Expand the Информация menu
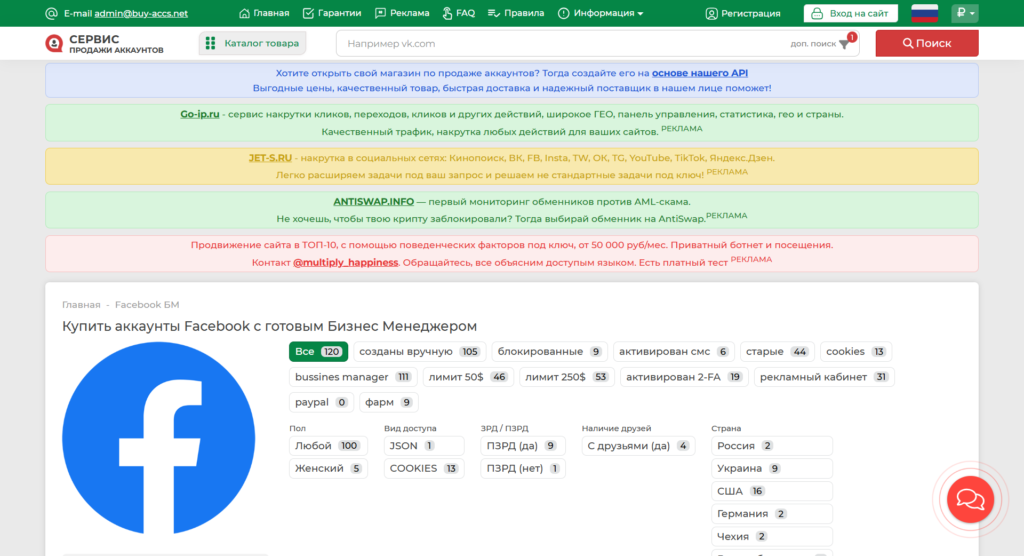1024x556 pixels. (601, 13)
